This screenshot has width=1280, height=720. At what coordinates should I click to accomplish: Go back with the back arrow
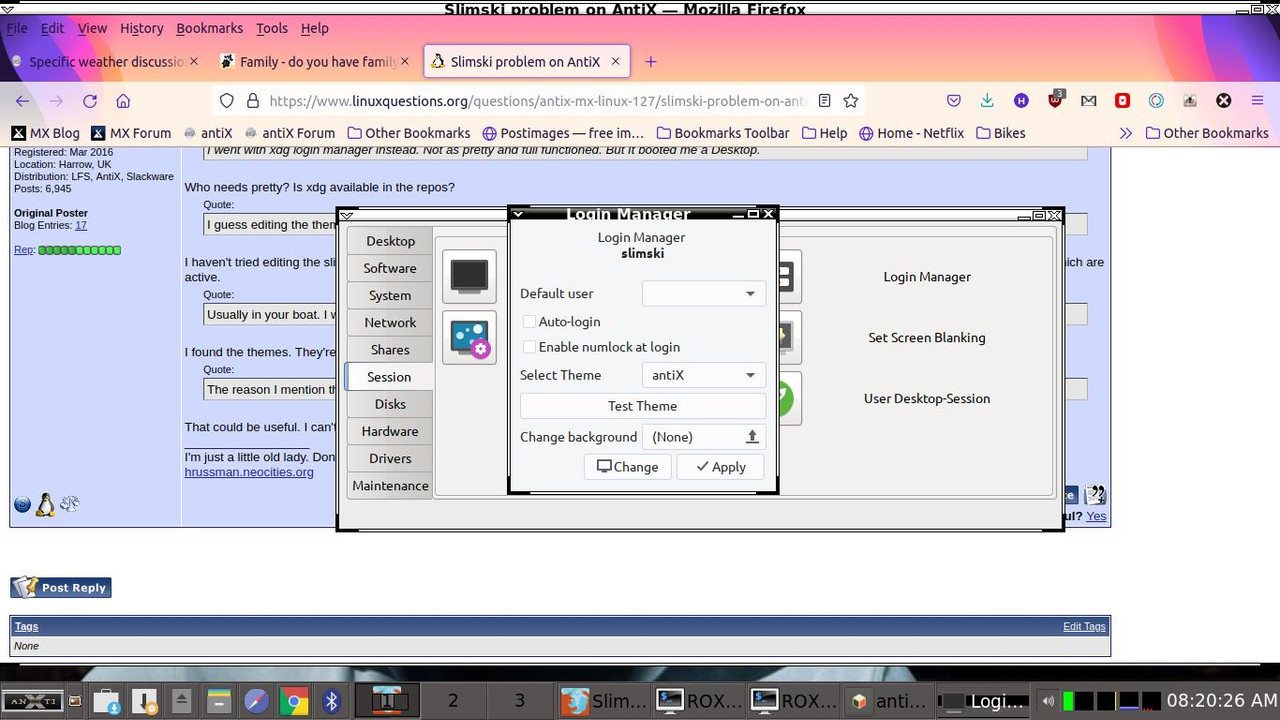point(23,101)
